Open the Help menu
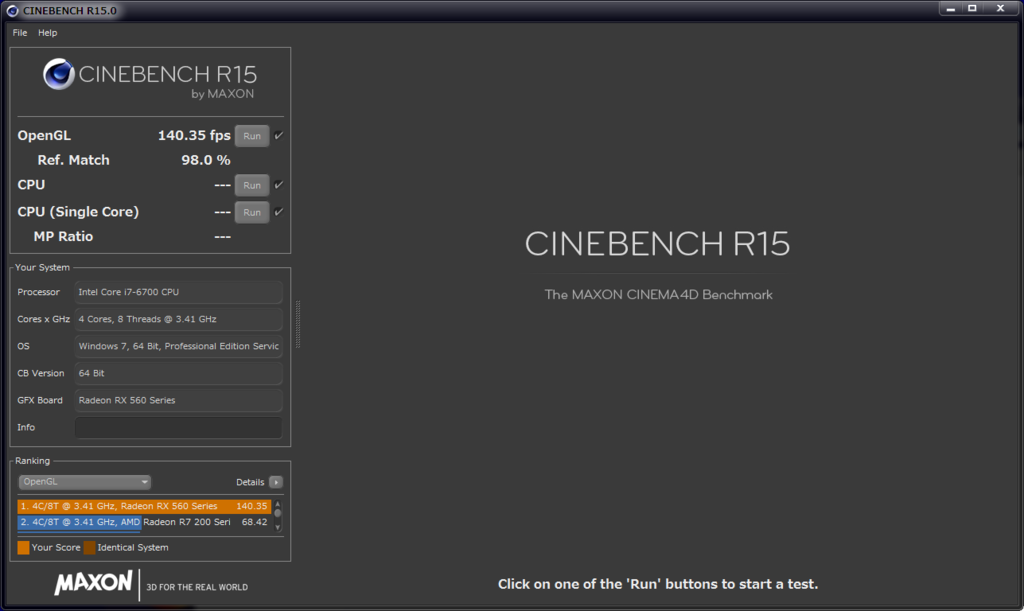This screenshot has width=1024, height=611. pos(47,33)
